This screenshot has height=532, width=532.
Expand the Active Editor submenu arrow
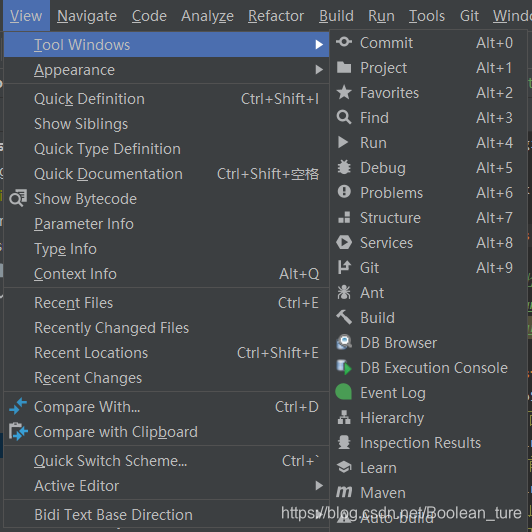coord(319,486)
